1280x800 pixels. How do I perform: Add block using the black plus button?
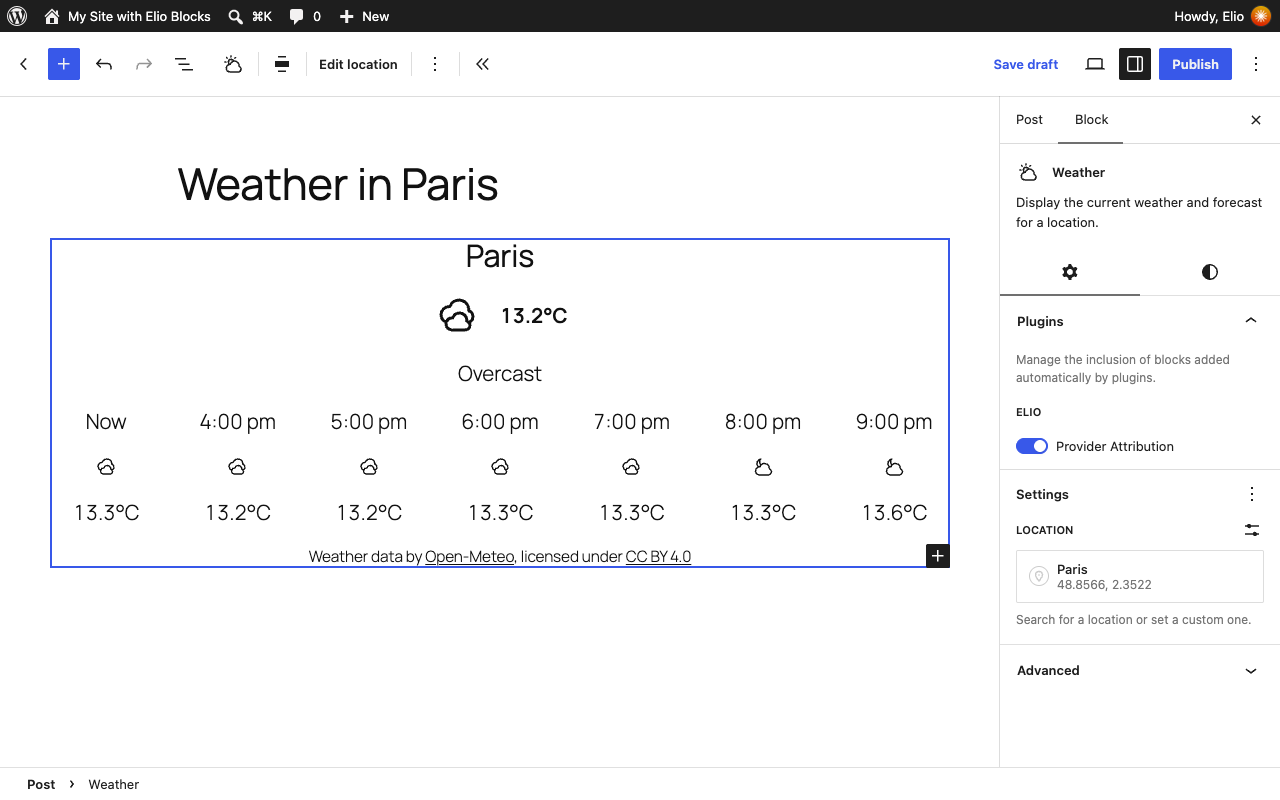(x=937, y=556)
